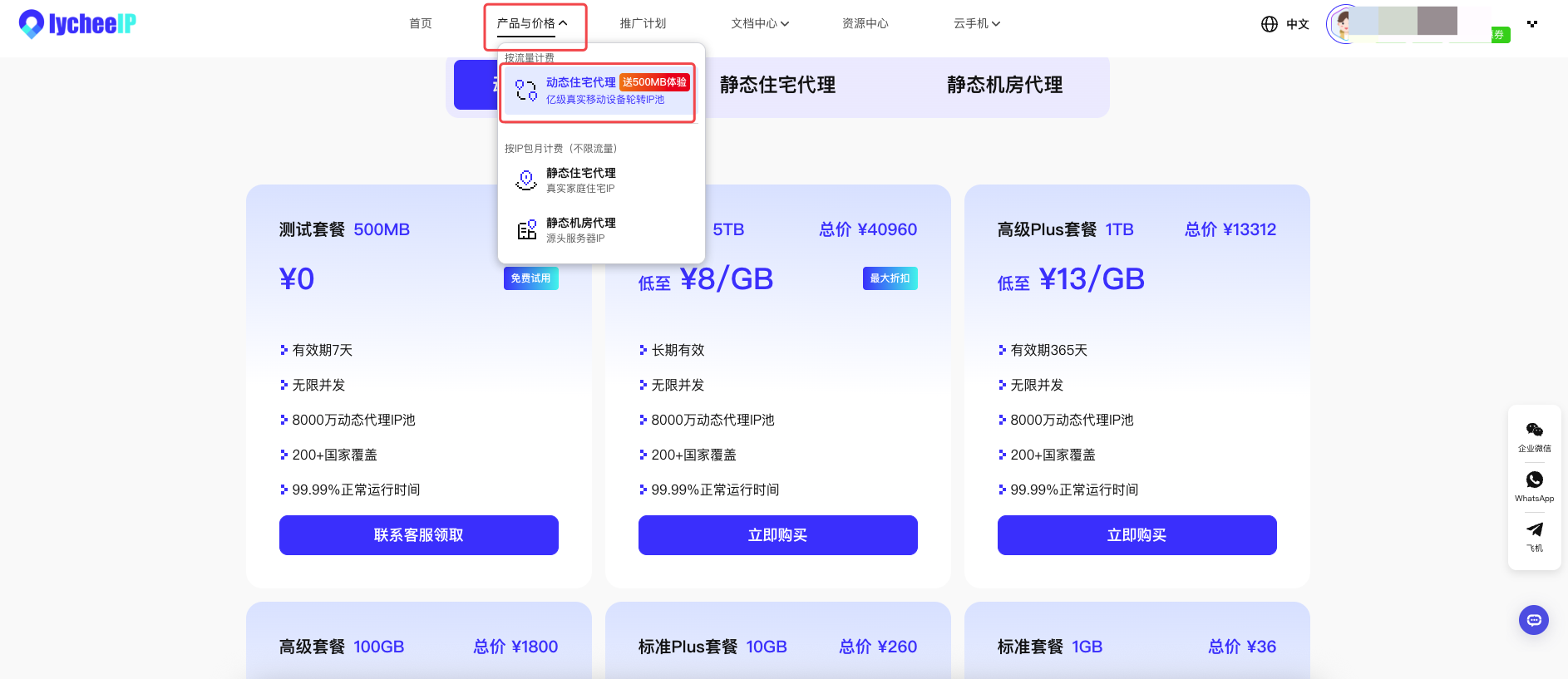This screenshot has height=679, width=1568.
Task: Click the green coupon badge
Action: [x=1501, y=35]
